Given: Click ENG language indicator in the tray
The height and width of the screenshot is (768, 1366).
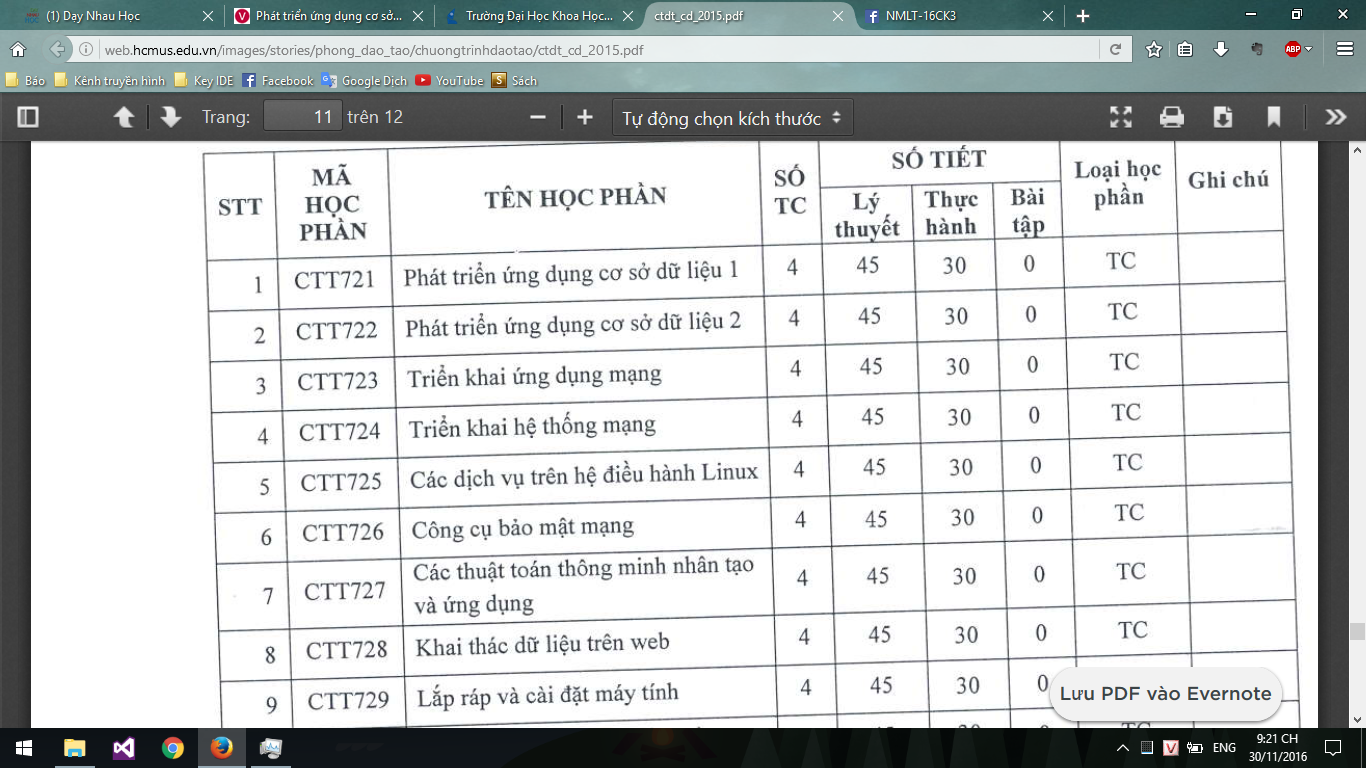Looking at the screenshot, I should point(1224,748).
